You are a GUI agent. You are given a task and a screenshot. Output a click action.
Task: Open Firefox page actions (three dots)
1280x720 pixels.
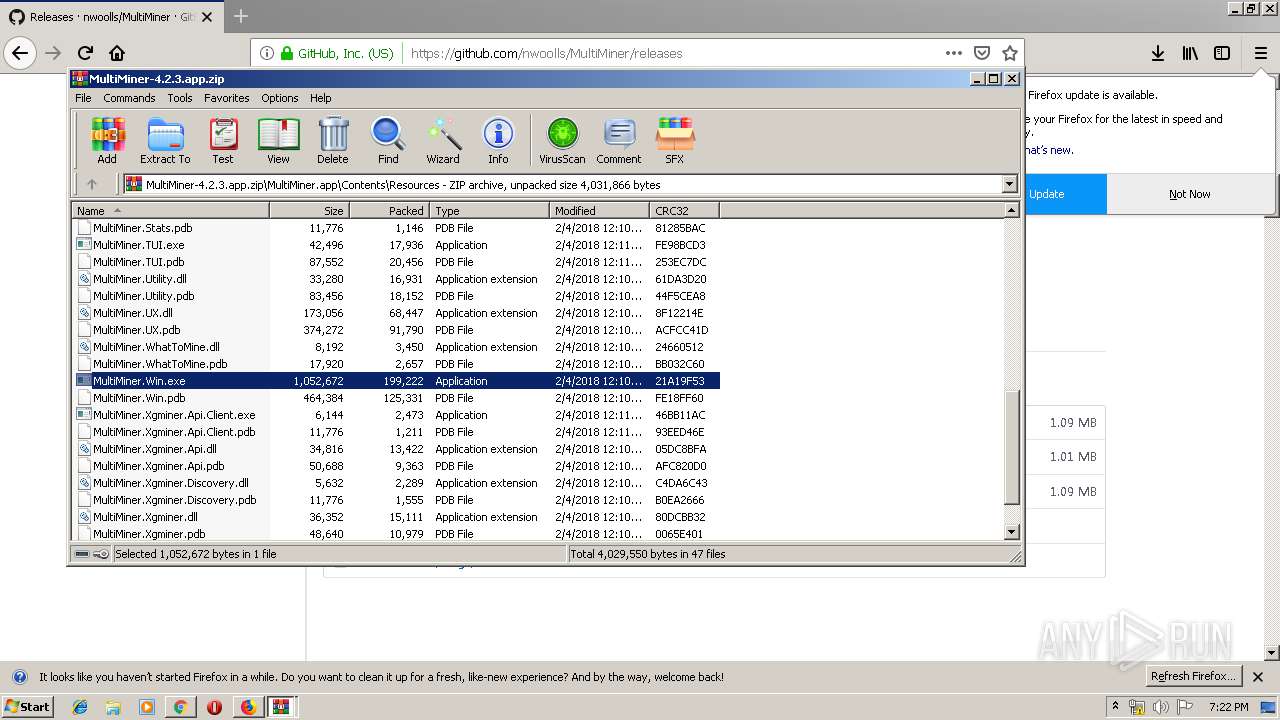954,53
